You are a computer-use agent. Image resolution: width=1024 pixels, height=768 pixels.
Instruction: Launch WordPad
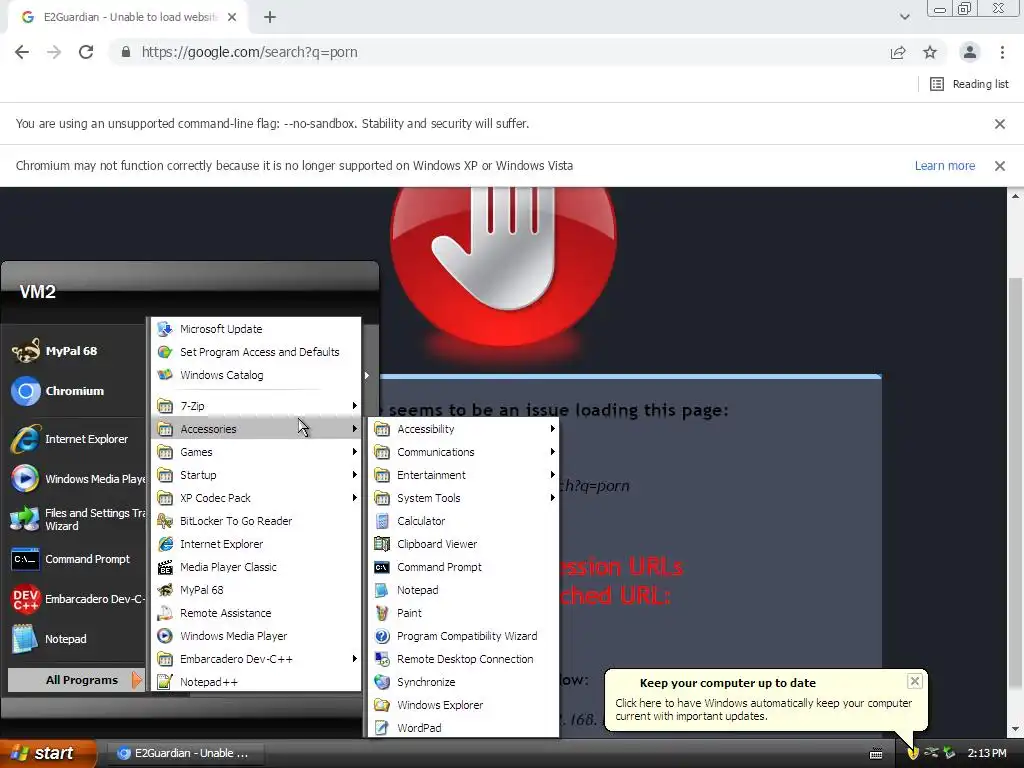click(464, 728)
